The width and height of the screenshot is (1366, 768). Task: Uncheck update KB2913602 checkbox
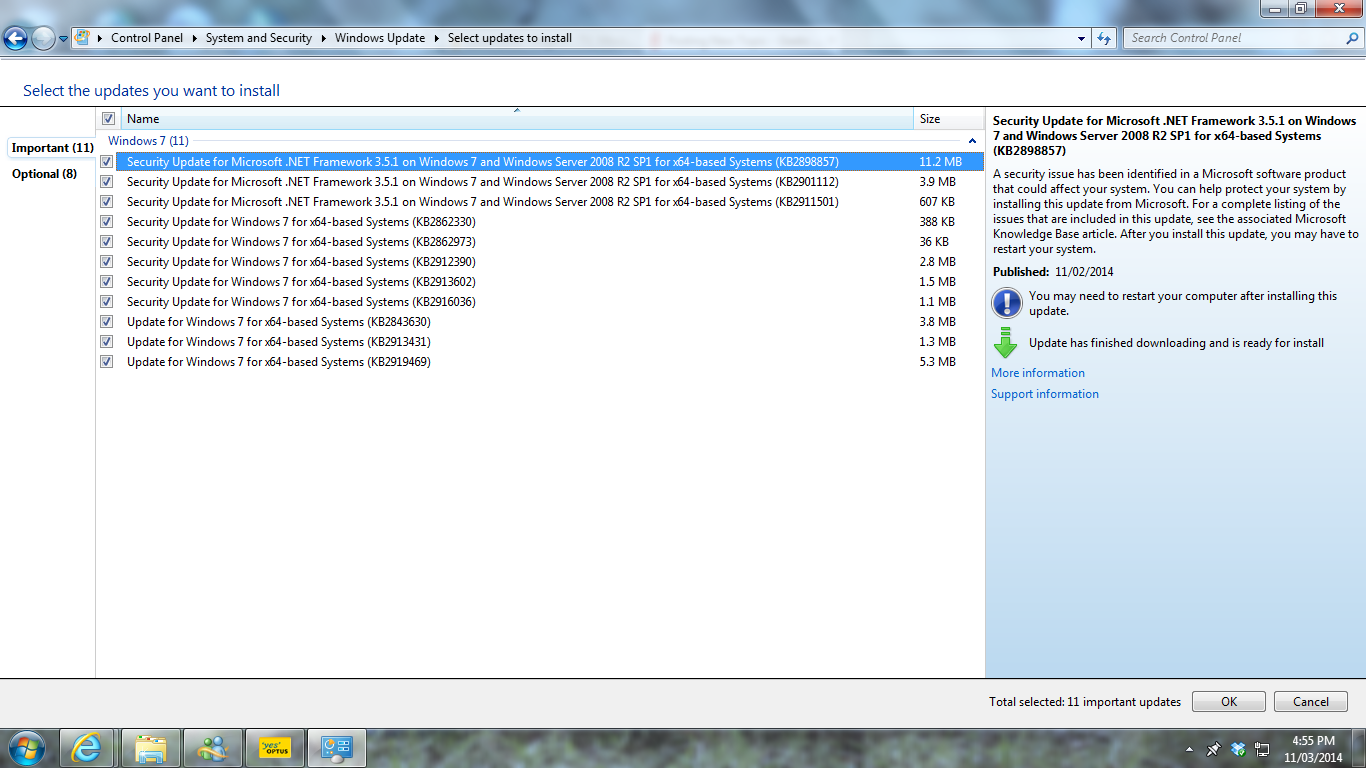point(107,282)
